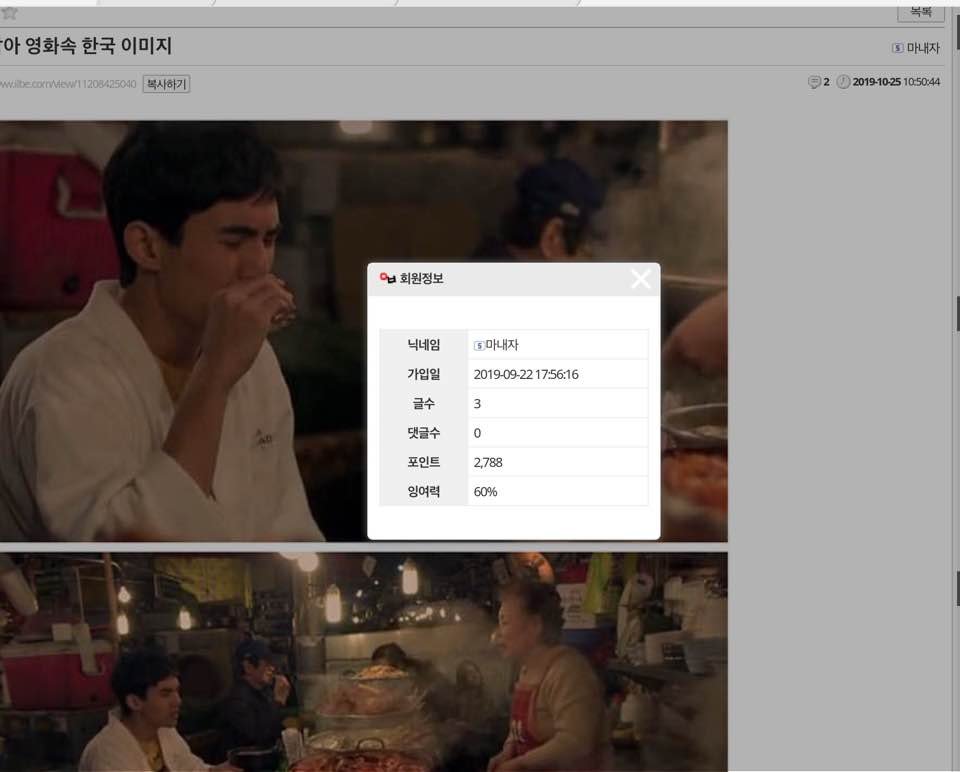
Task: Click the comment bubble icon in the post header
Action: pyautogui.click(x=814, y=82)
